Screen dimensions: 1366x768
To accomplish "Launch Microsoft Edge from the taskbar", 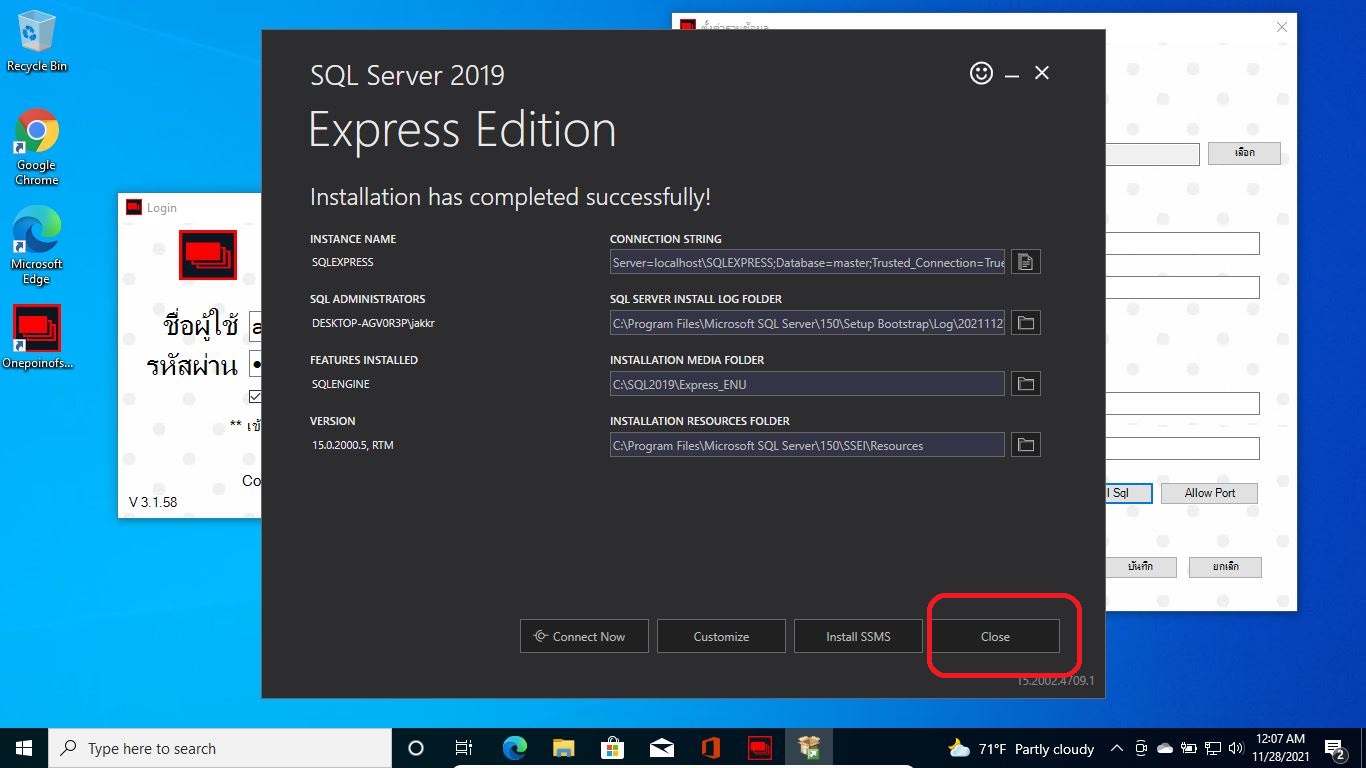I will click(515, 748).
